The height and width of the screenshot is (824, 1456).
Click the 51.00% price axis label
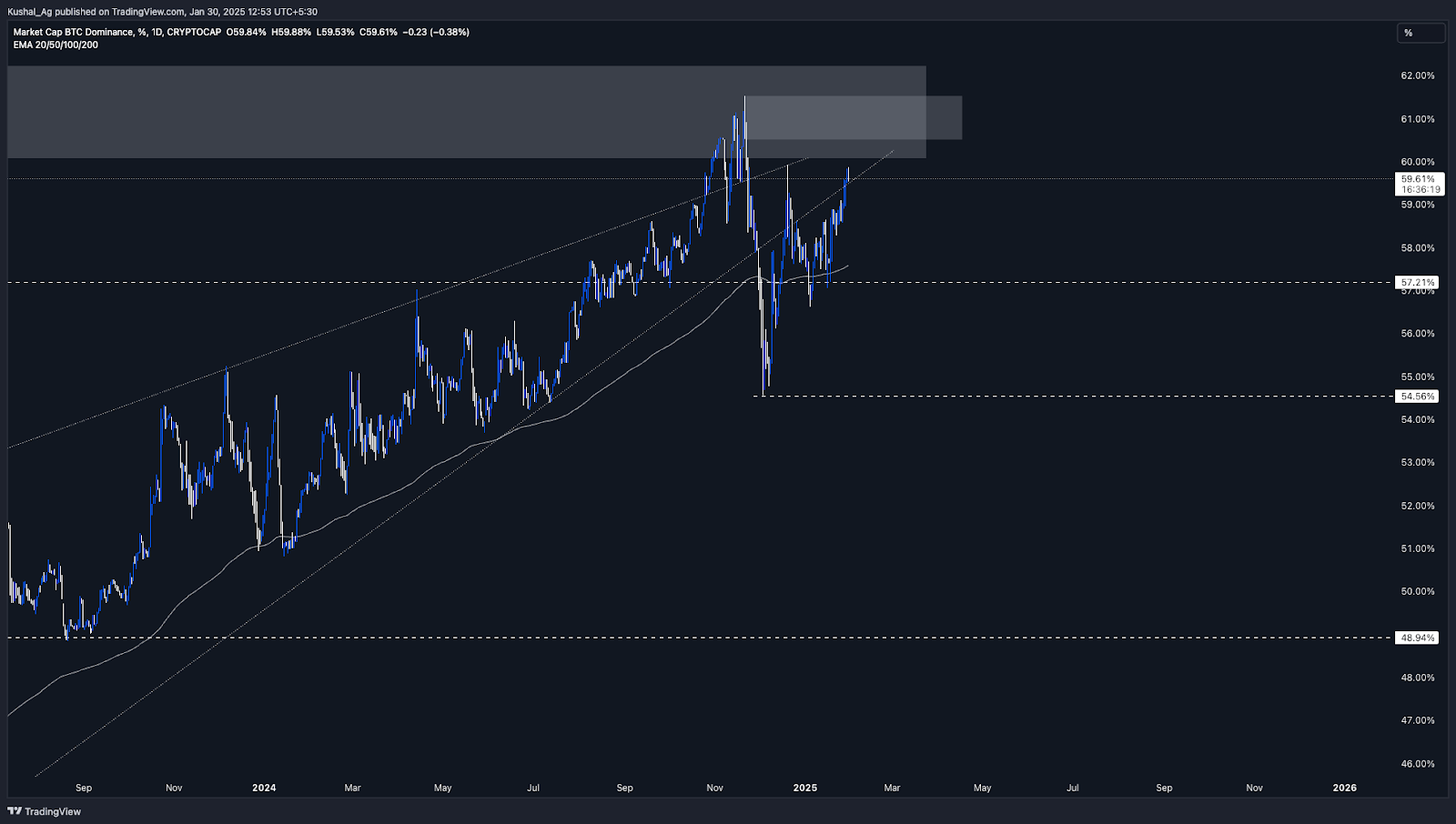tap(1418, 548)
